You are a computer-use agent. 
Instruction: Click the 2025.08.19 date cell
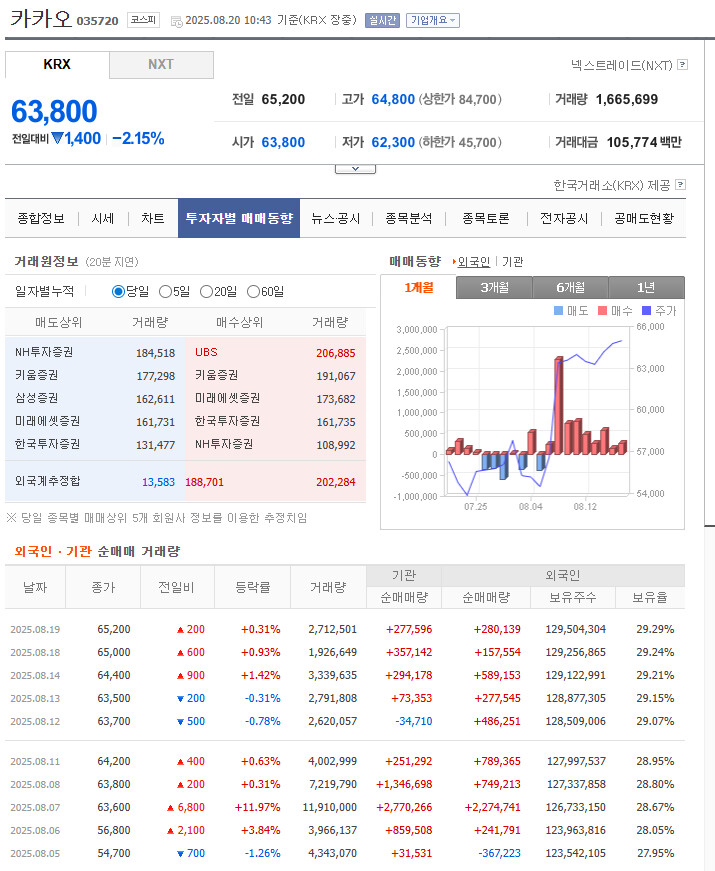(35, 629)
